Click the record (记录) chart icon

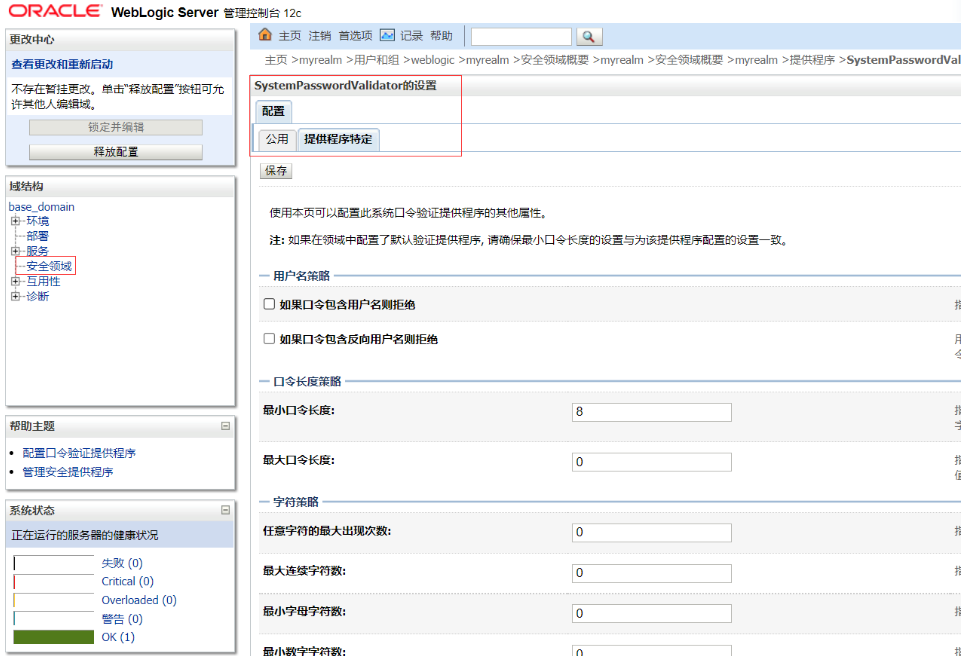pos(387,35)
